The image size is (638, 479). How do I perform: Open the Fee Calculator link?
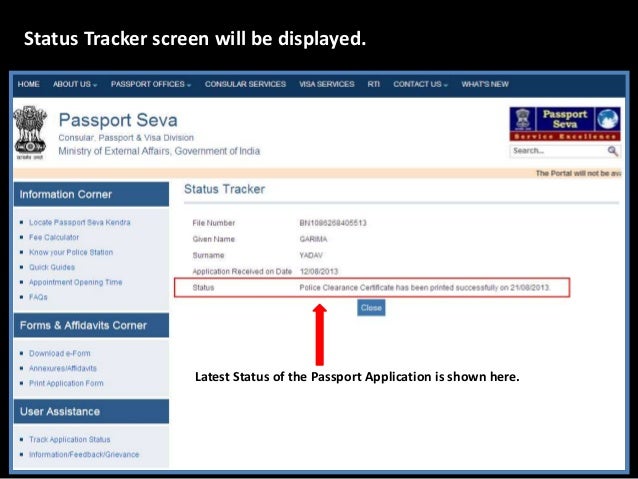pos(54,237)
